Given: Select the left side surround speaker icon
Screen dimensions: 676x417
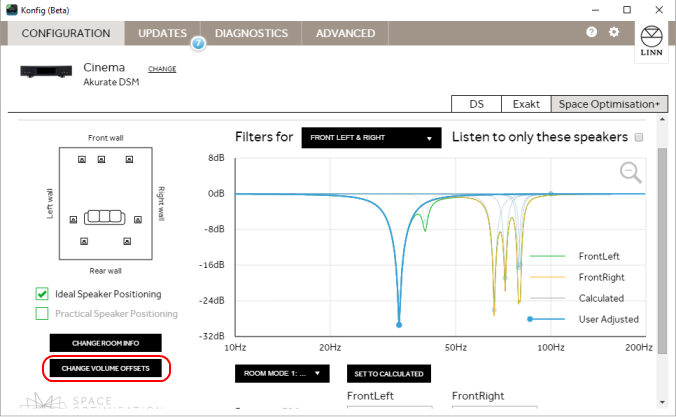Looking at the screenshot, I should (x=73, y=220).
